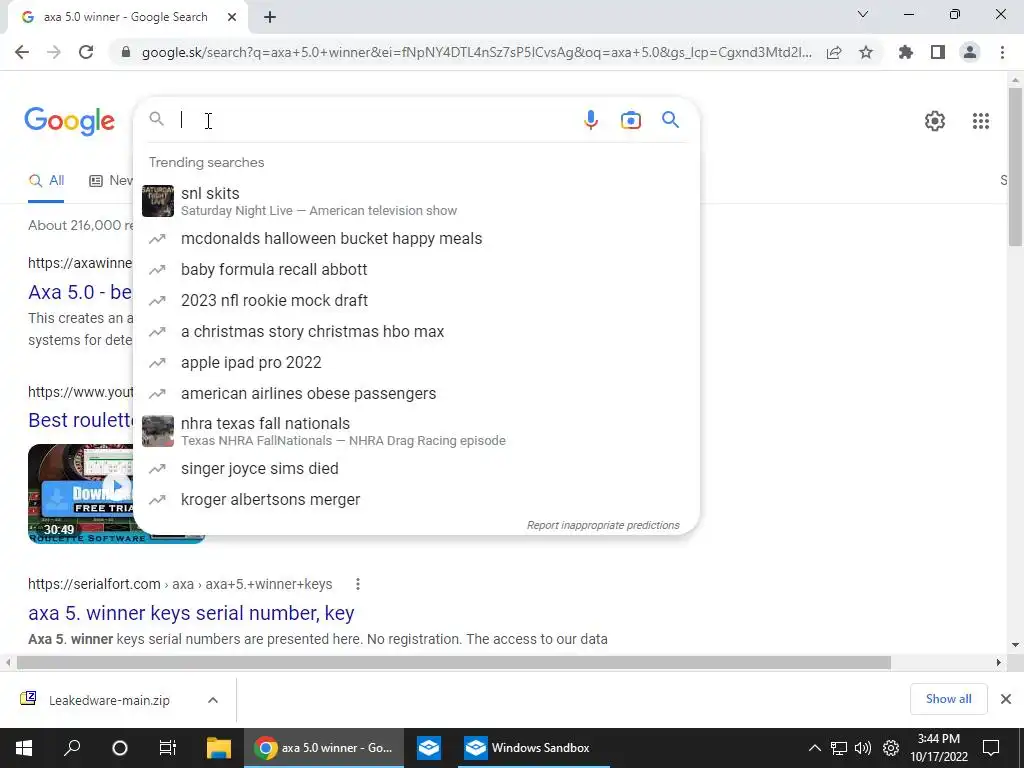Start voice search with microphone icon

tap(590, 120)
